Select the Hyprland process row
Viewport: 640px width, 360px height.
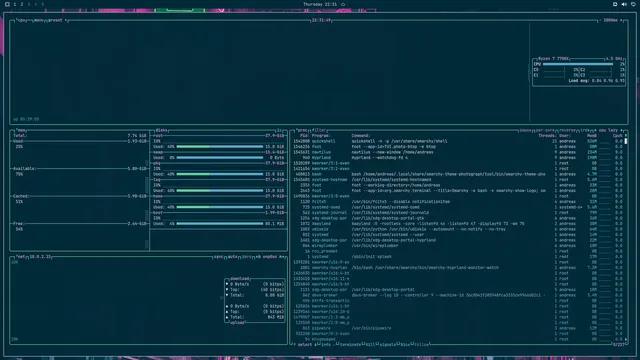458,158
